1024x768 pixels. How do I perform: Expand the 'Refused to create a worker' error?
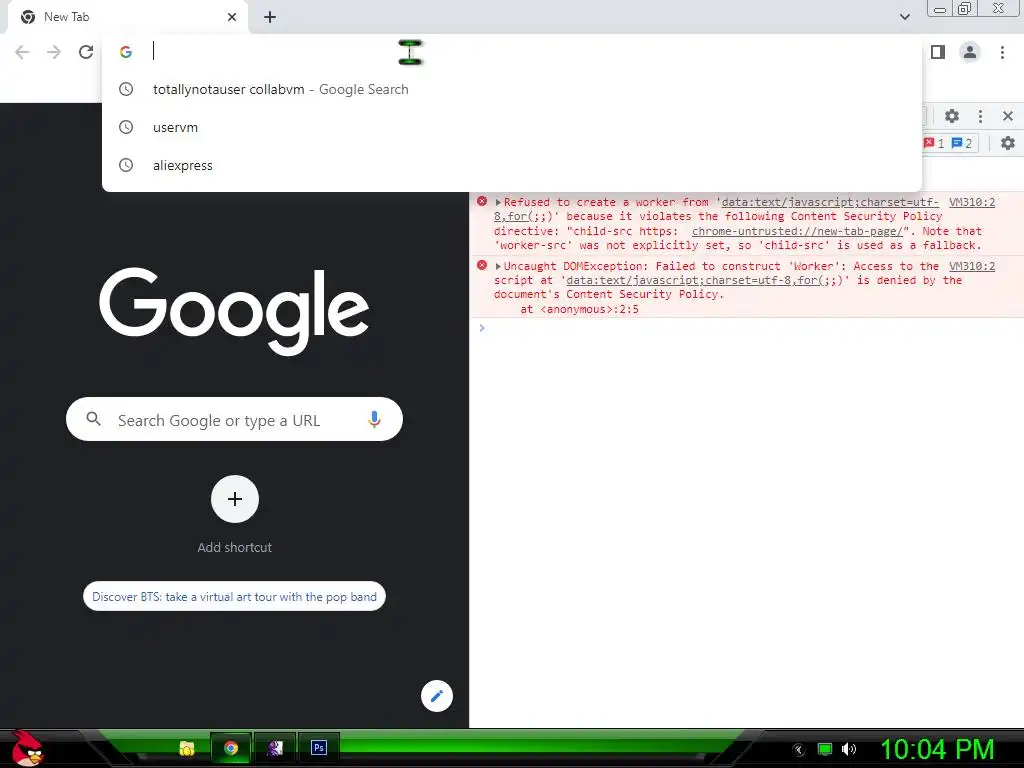498,202
